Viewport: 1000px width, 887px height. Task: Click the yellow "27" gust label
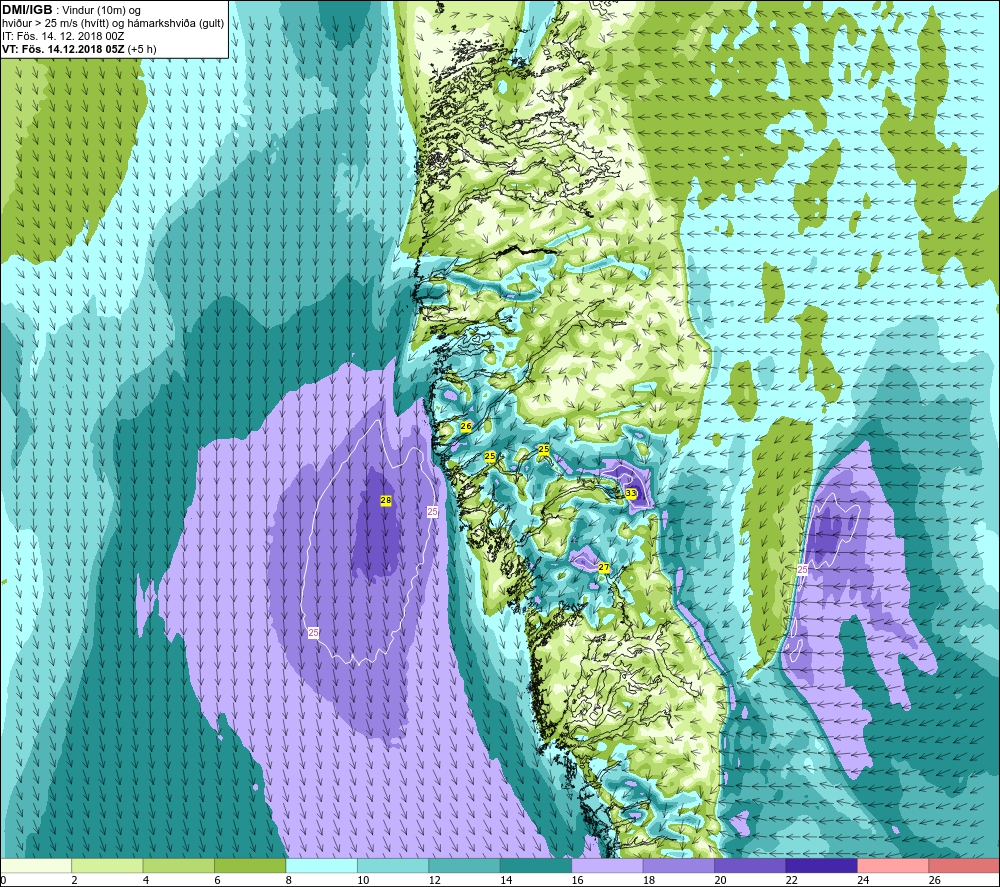603,568
